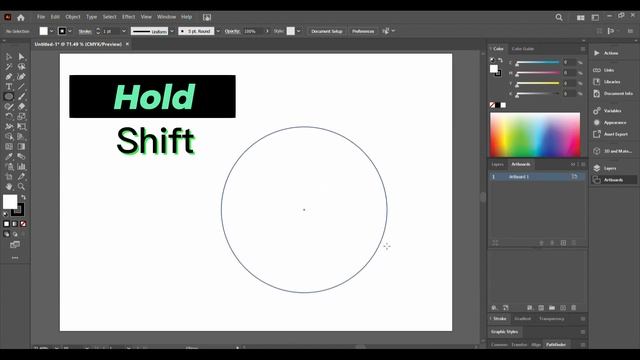640x360 pixels.
Task: Open the Uniform width profile dropdown
Action: coord(172,31)
